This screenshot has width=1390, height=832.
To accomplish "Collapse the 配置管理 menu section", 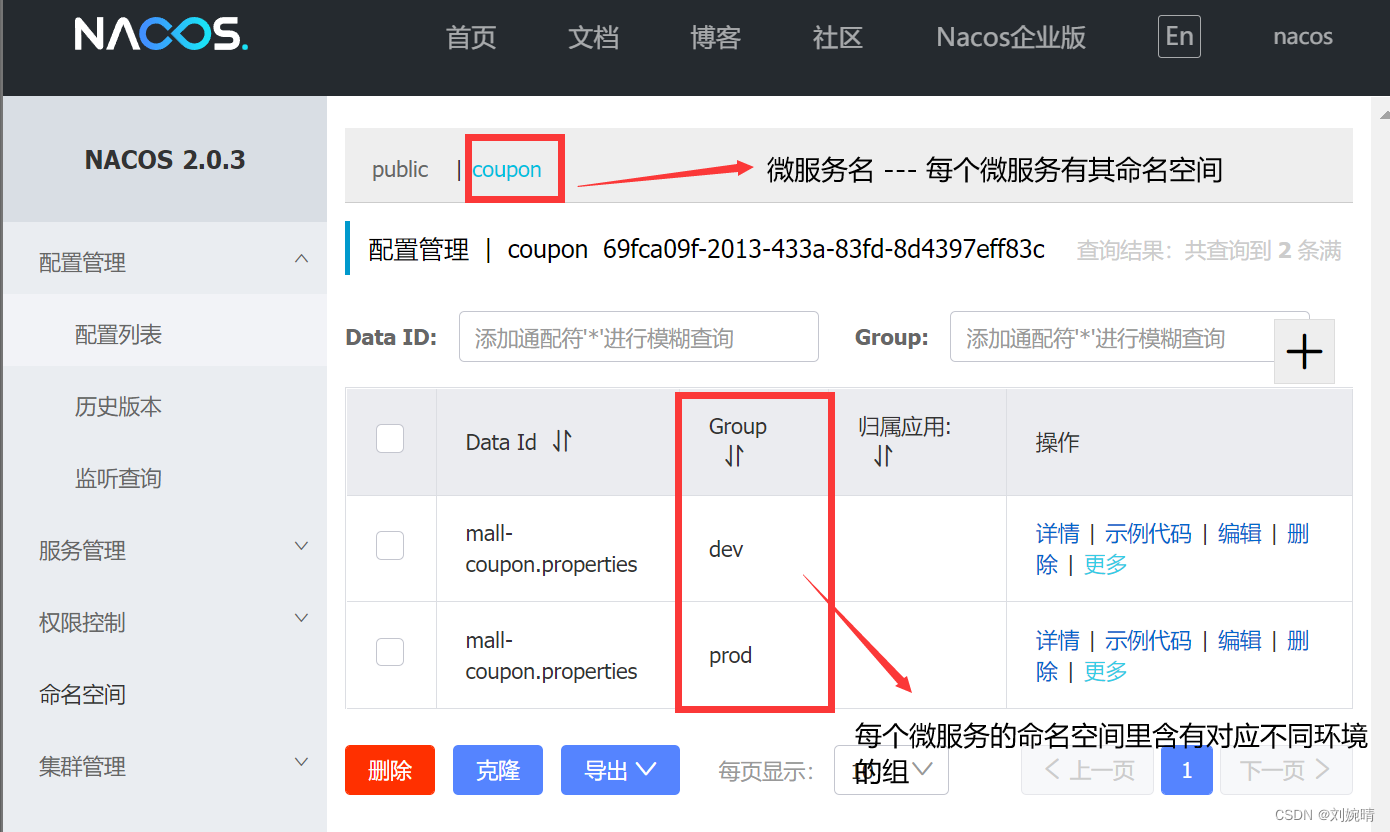I will tap(302, 260).
